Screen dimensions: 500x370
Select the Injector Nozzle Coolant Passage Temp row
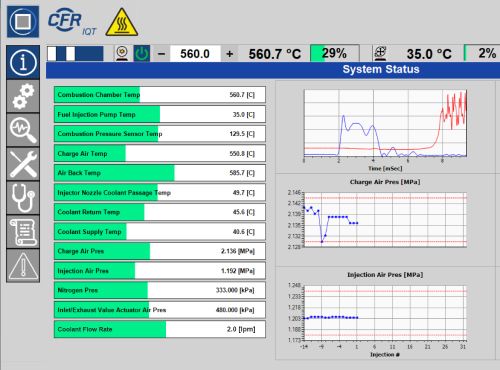click(160, 192)
